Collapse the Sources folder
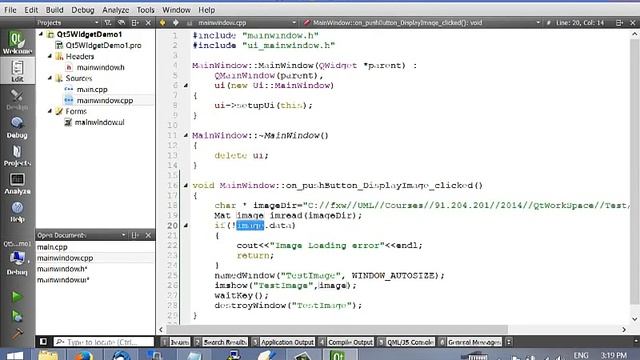This screenshot has width=640, height=360. [x=50, y=78]
